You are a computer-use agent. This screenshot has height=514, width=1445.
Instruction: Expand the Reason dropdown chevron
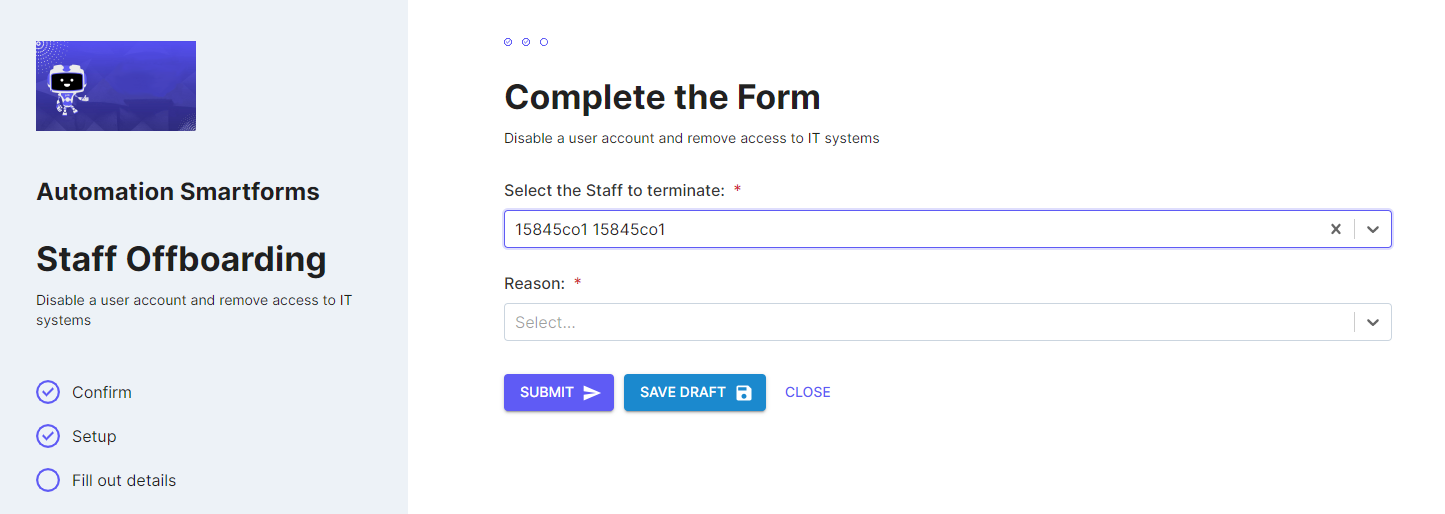click(x=1373, y=322)
